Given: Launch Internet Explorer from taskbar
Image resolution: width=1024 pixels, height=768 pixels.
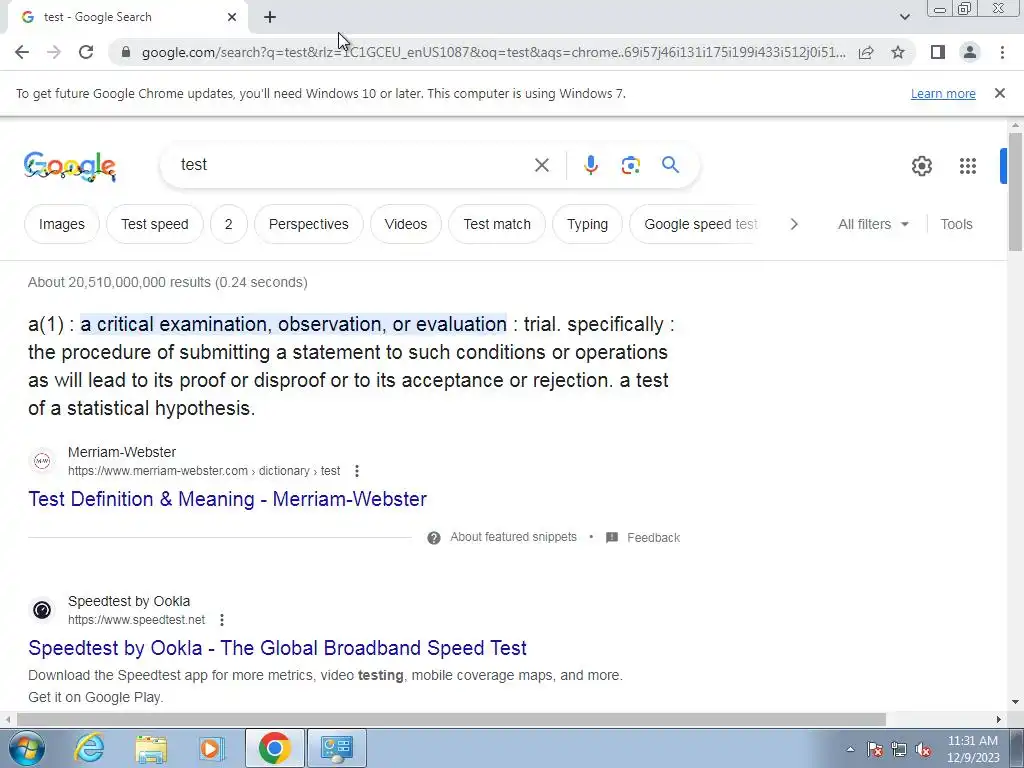Looking at the screenshot, I should pyautogui.click(x=89, y=748).
